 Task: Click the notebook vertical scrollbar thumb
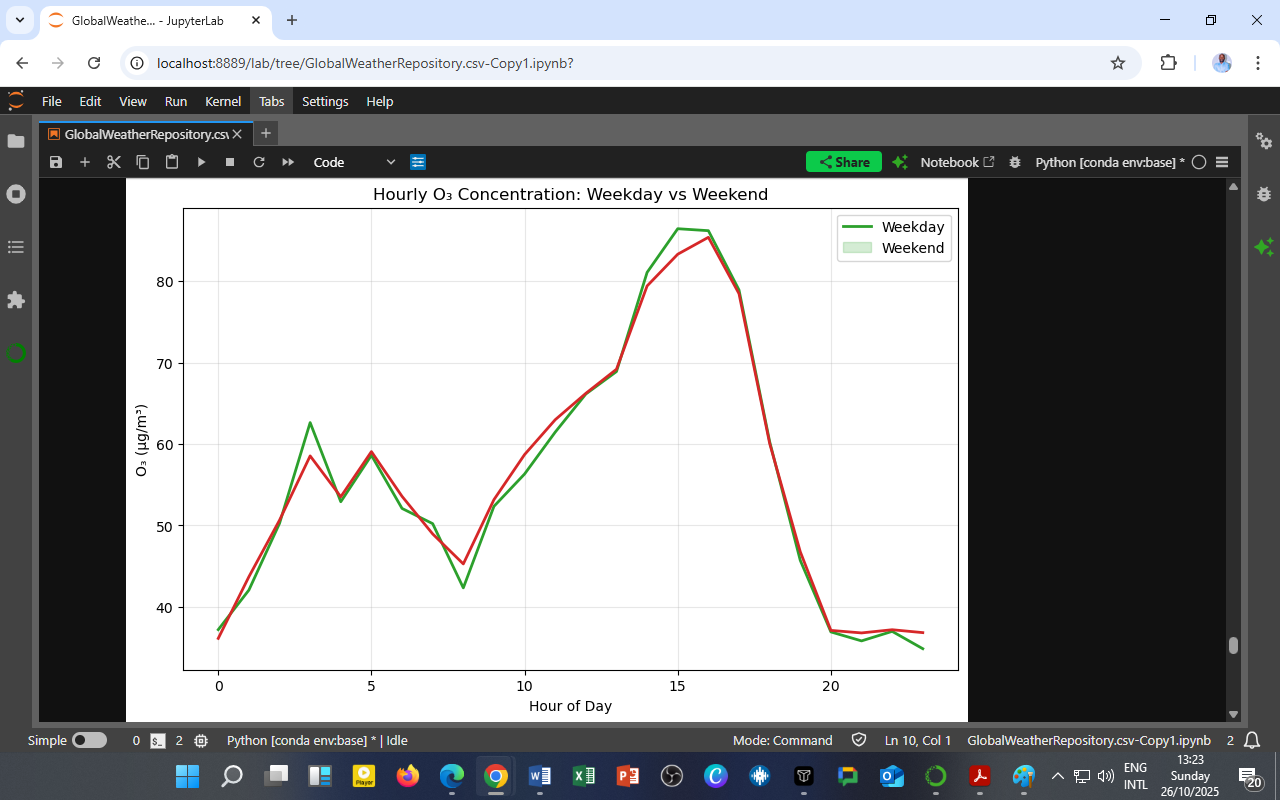(x=1233, y=645)
